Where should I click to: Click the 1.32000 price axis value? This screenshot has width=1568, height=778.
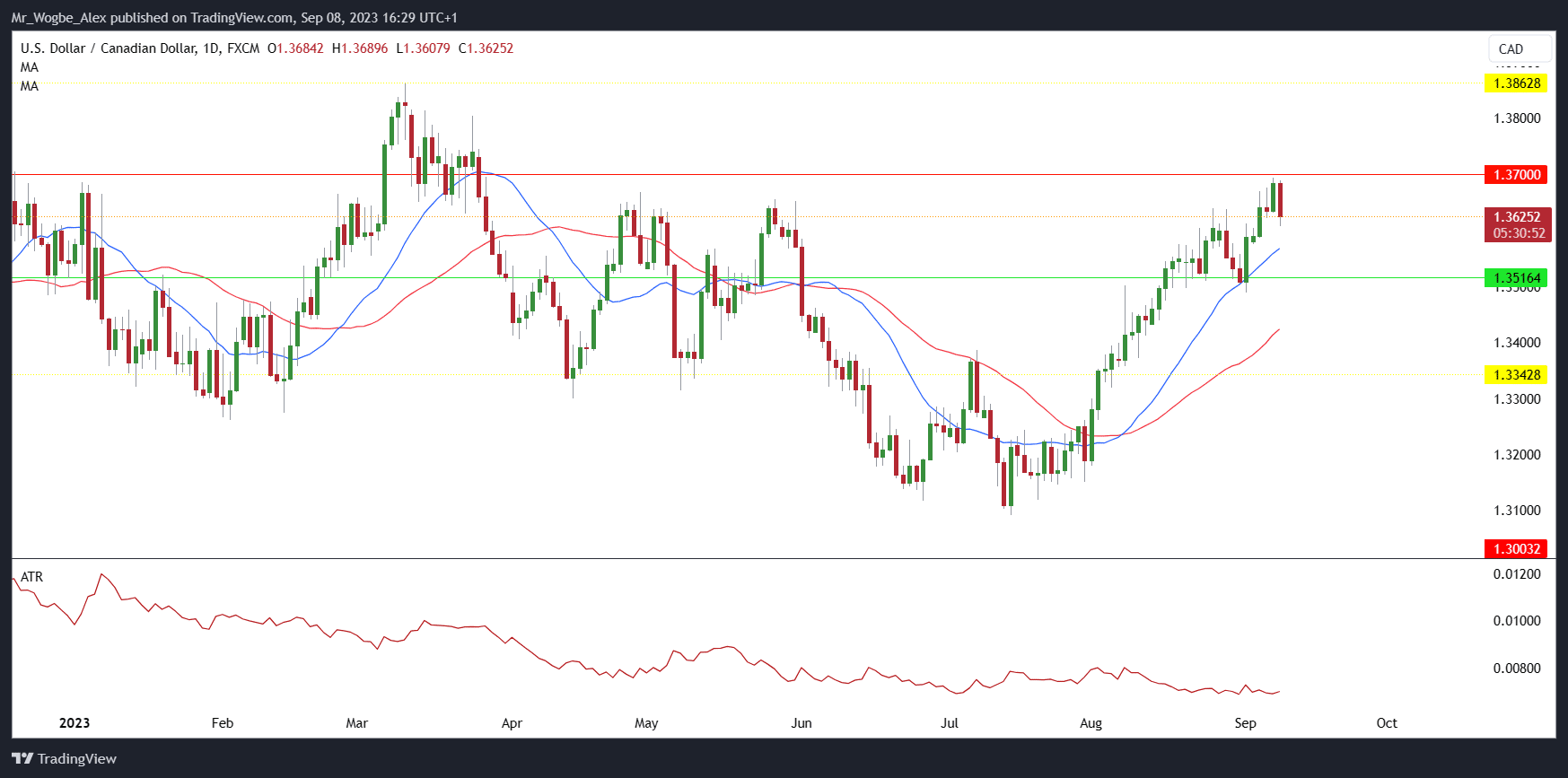click(1517, 455)
